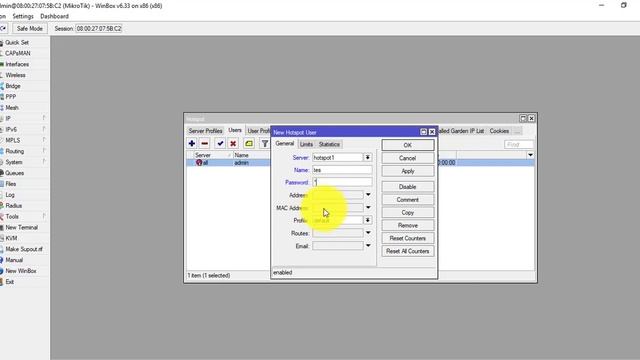Click the Apply button

[407, 171]
